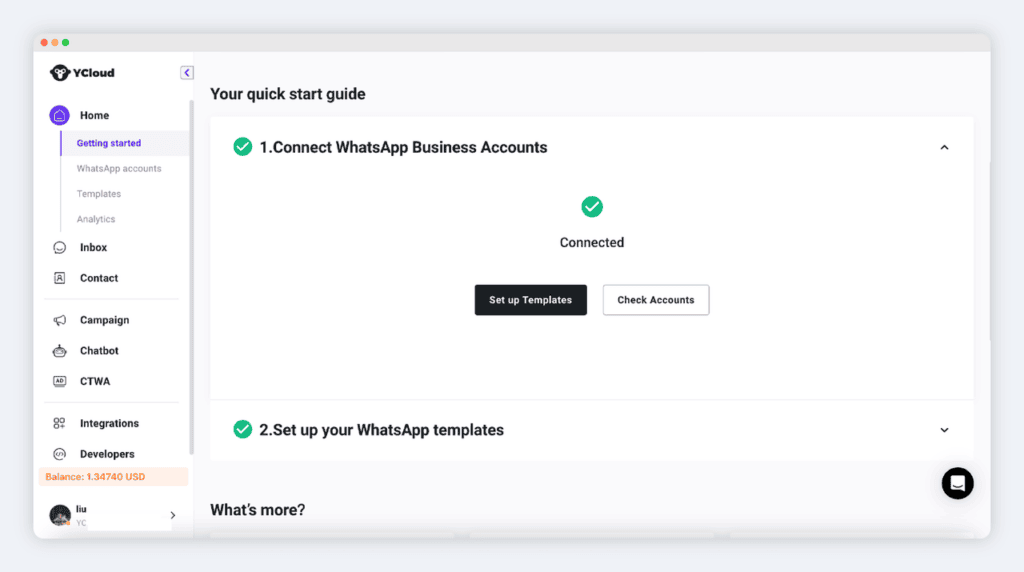Click the Integrations grid icon

point(59,423)
